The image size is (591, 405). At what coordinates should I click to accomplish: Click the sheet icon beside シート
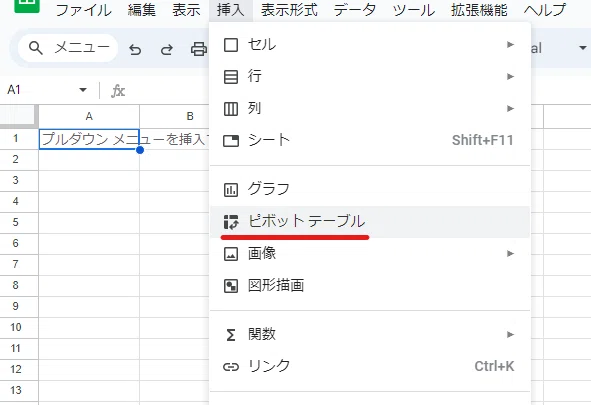(231, 141)
